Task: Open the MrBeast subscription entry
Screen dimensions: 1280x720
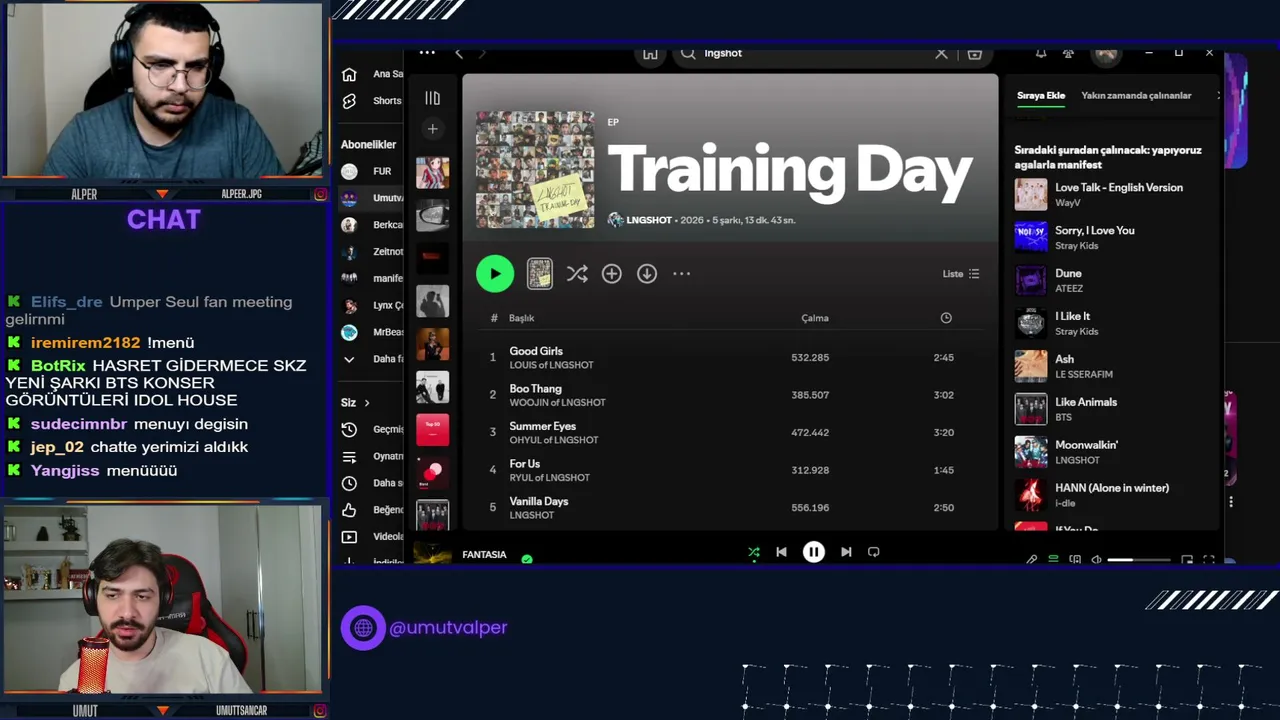Action: tap(372, 332)
